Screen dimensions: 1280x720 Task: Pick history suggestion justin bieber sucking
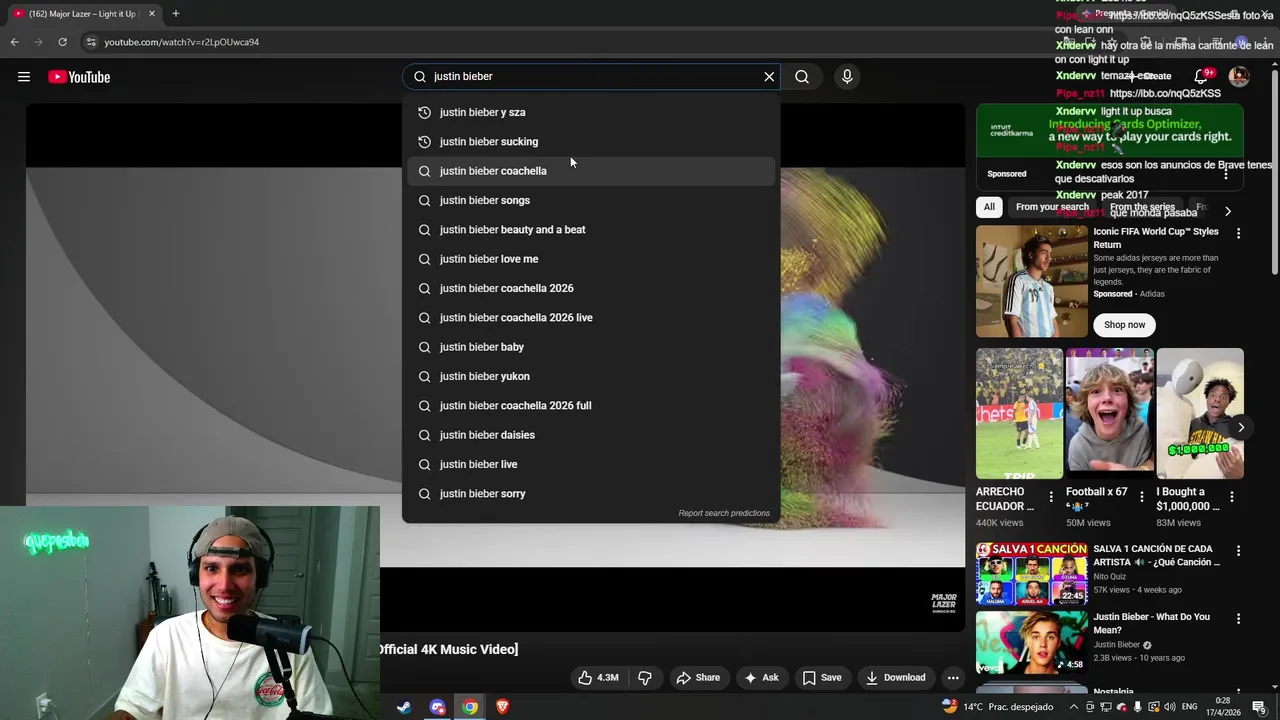591,142
